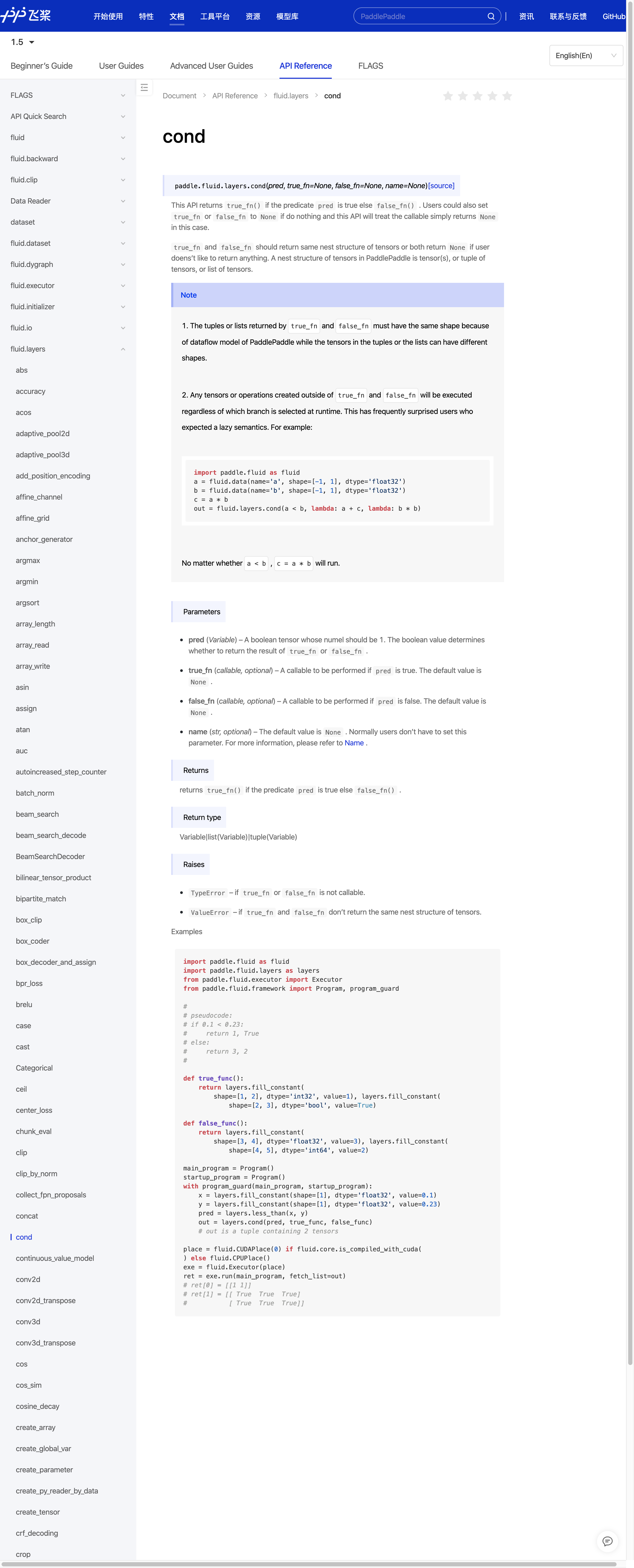
Task: Open the [source] link
Action: point(441,186)
